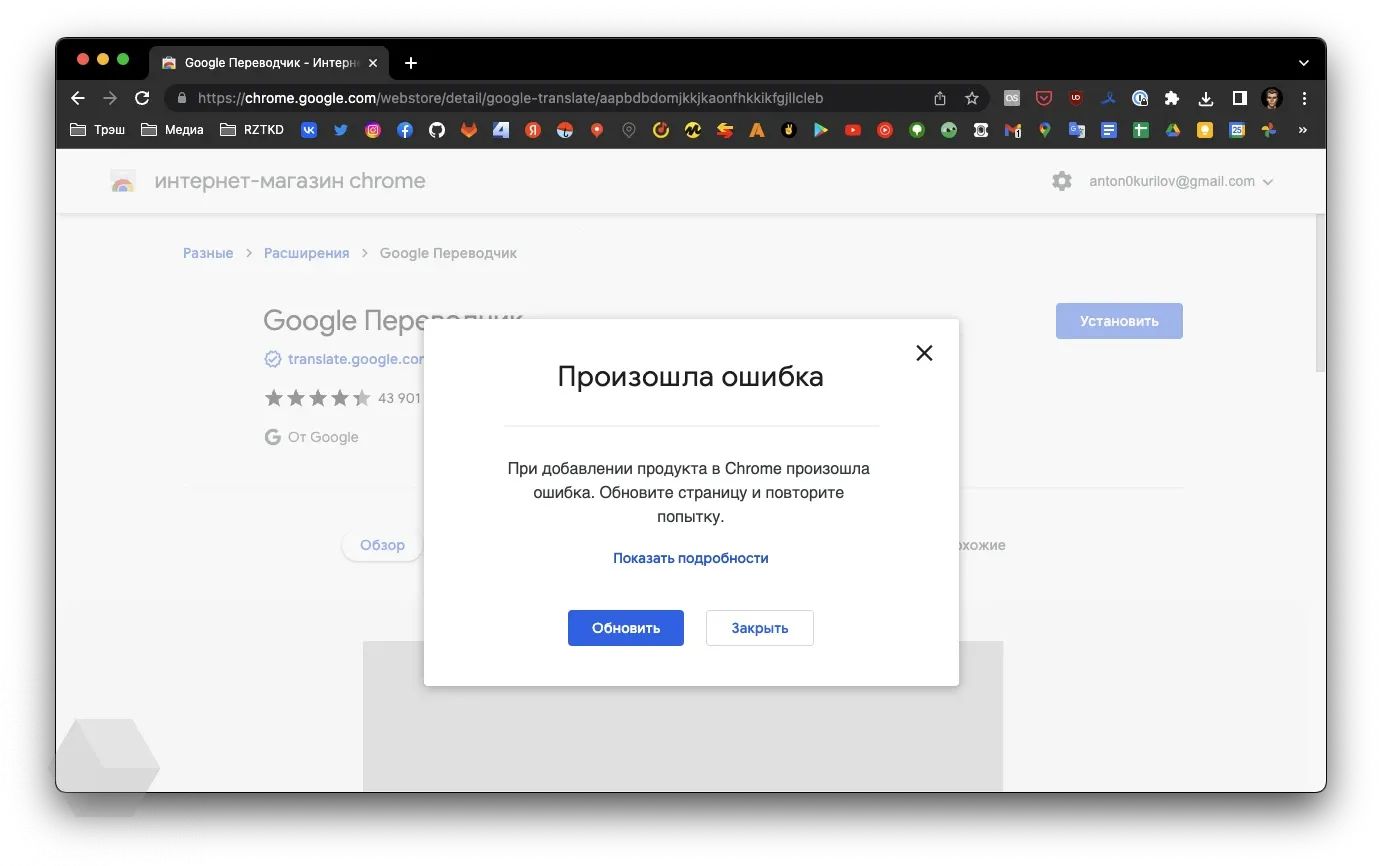Viewport: 1382px width, 866px height.
Task: Open the Facebook bookmark
Action: [x=405, y=130]
